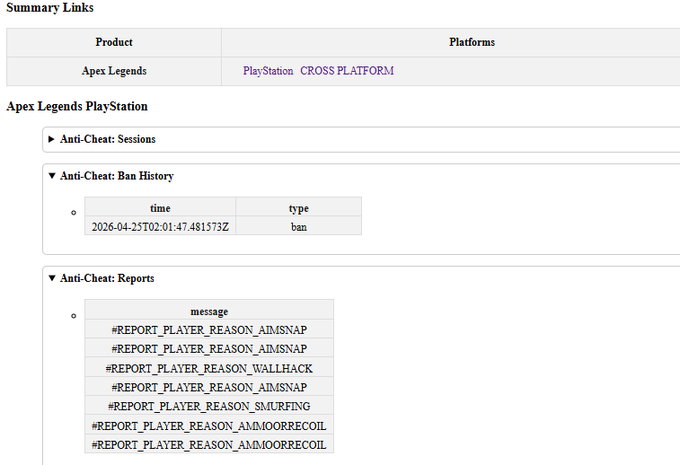The height and width of the screenshot is (465, 680).
Task: Select the SMURFING report row
Action: 209,406
